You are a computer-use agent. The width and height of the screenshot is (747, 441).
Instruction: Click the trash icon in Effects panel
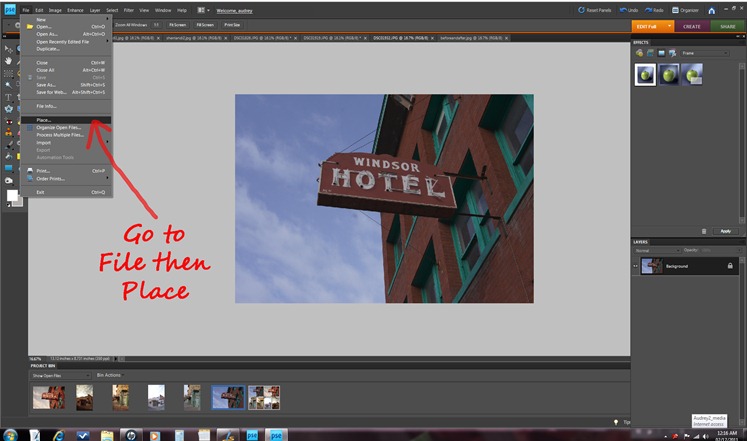(x=704, y=230)
